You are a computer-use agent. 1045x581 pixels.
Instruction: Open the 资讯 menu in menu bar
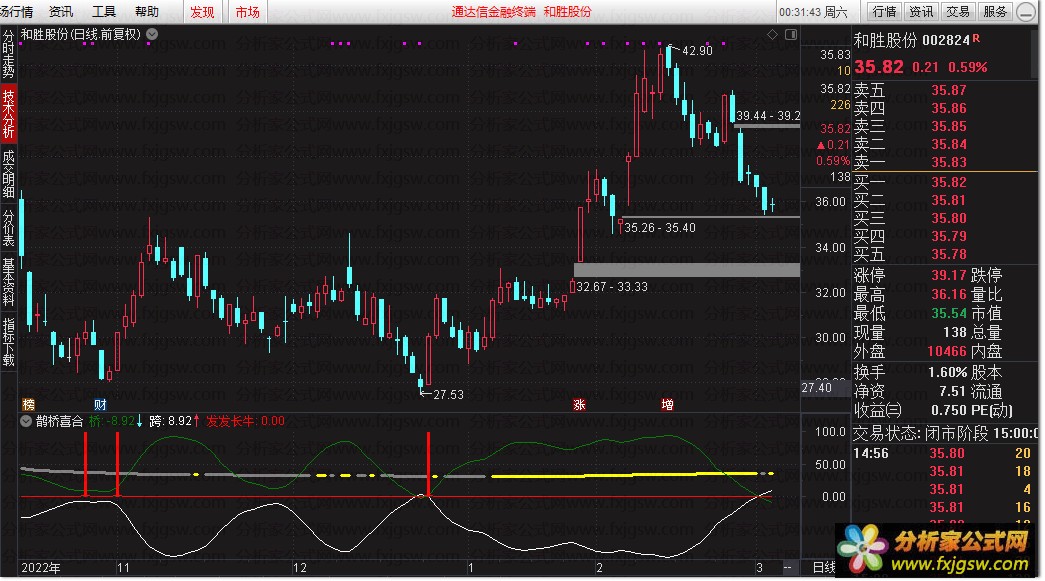coord(61,11)
